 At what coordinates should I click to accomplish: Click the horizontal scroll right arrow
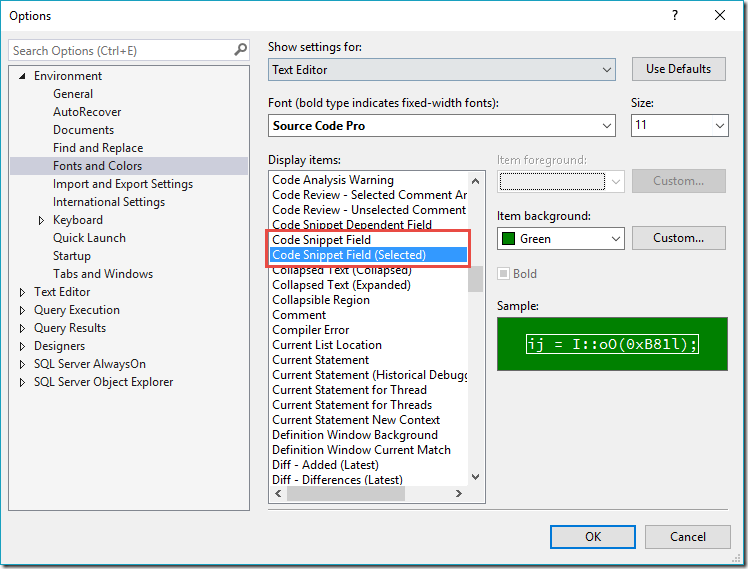pos(458,493)
